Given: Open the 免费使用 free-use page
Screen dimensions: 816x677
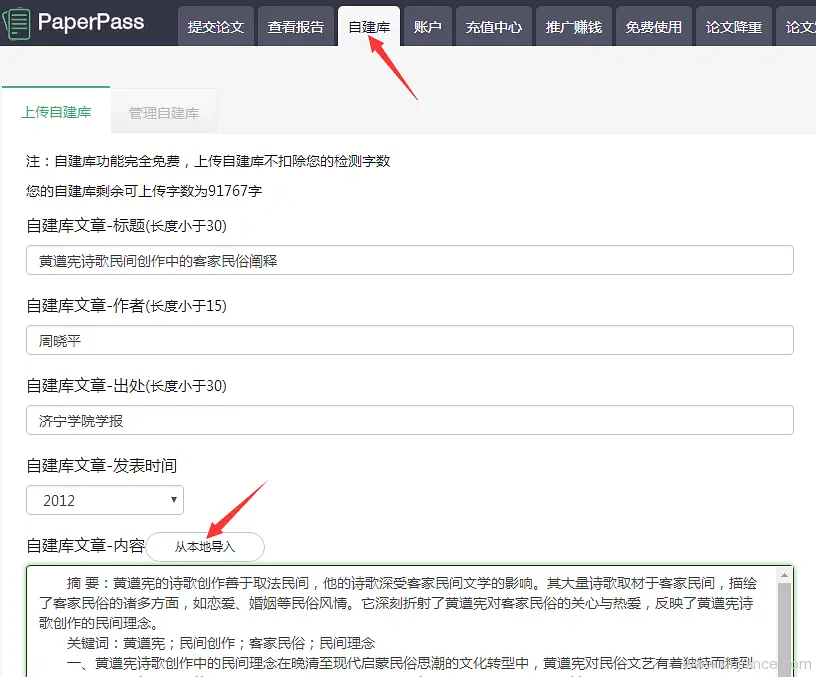Looking at the screenshot, I should [x=653, y=27].
